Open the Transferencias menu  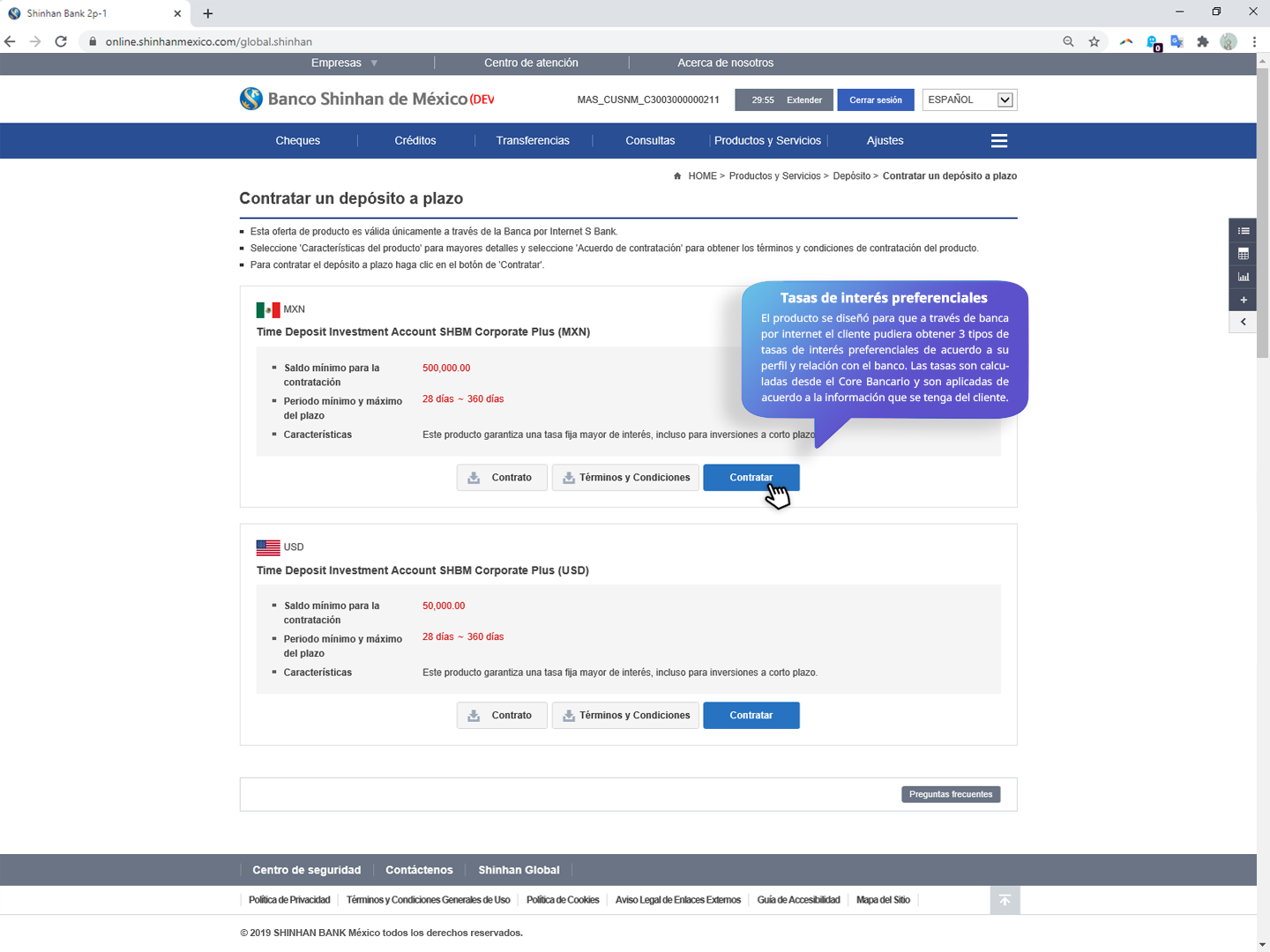tap(533, 141)
